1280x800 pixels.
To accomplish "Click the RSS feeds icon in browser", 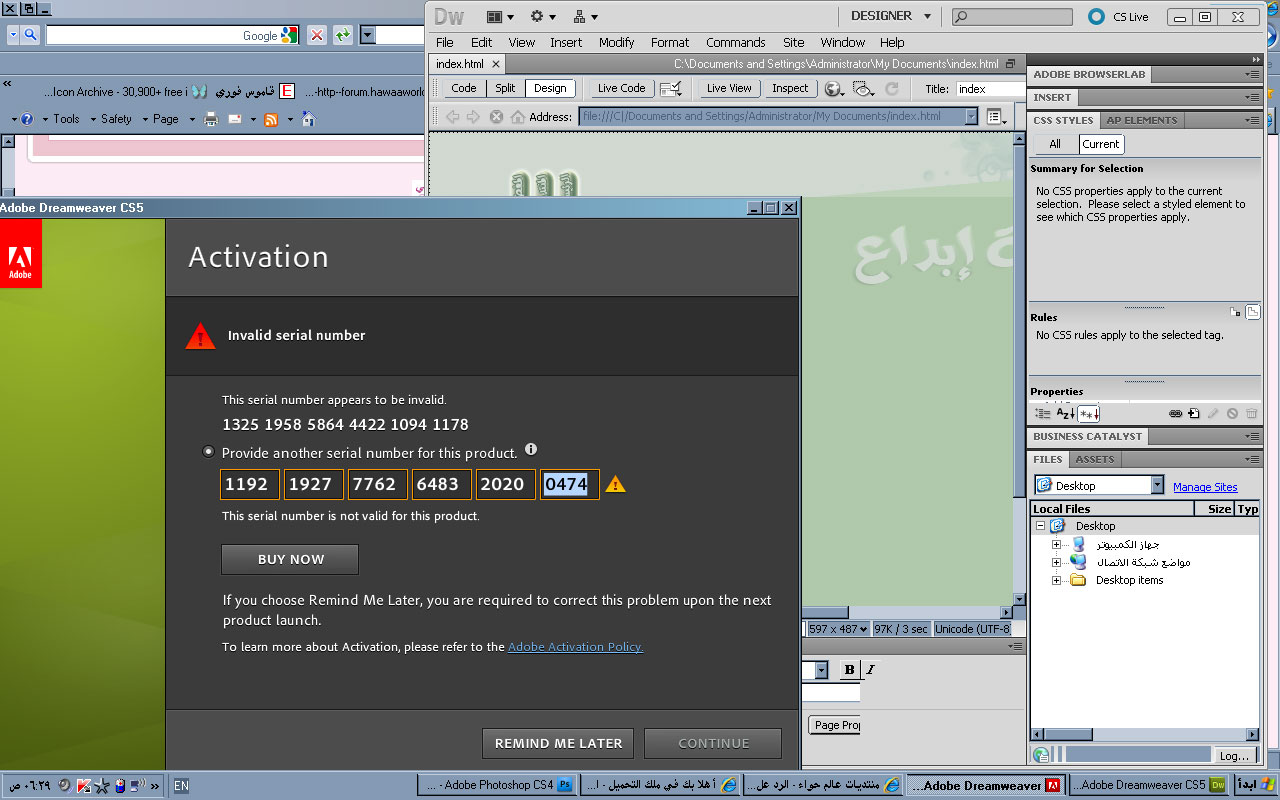I will (270, 119).
